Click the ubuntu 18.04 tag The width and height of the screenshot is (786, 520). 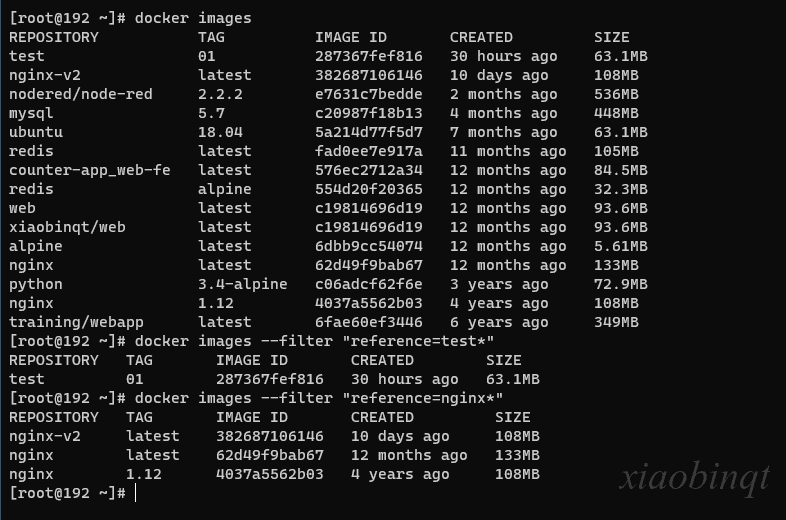tap(220, 132)
